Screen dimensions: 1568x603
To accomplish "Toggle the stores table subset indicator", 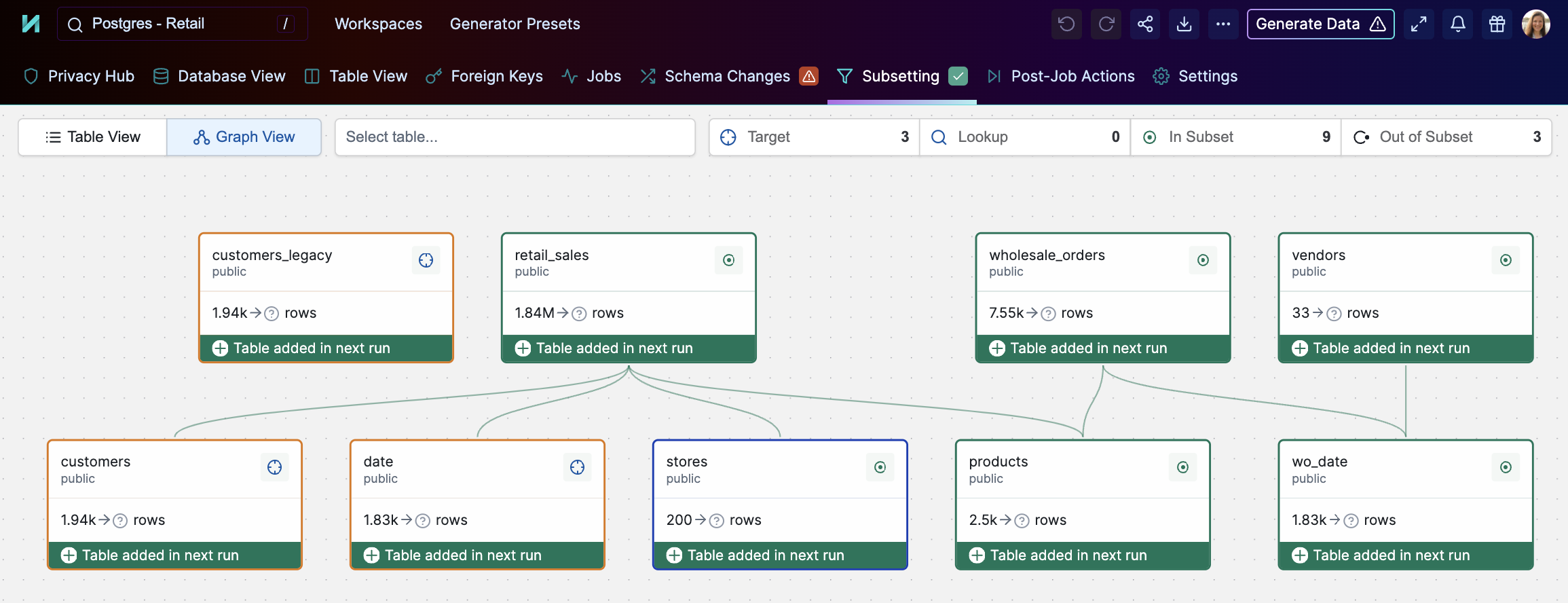I will pos(880,467).
